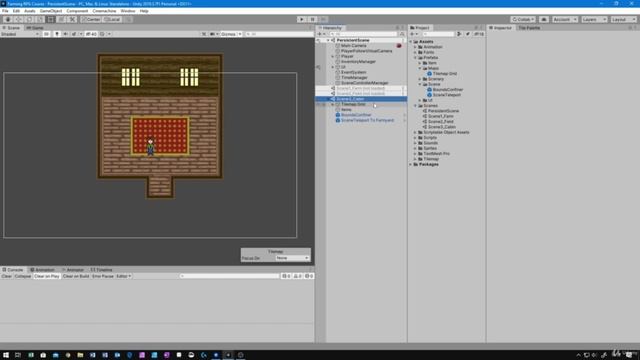Toggle Clear on Build in Console
Screen dimensions: 640x360
coord(76,276)
